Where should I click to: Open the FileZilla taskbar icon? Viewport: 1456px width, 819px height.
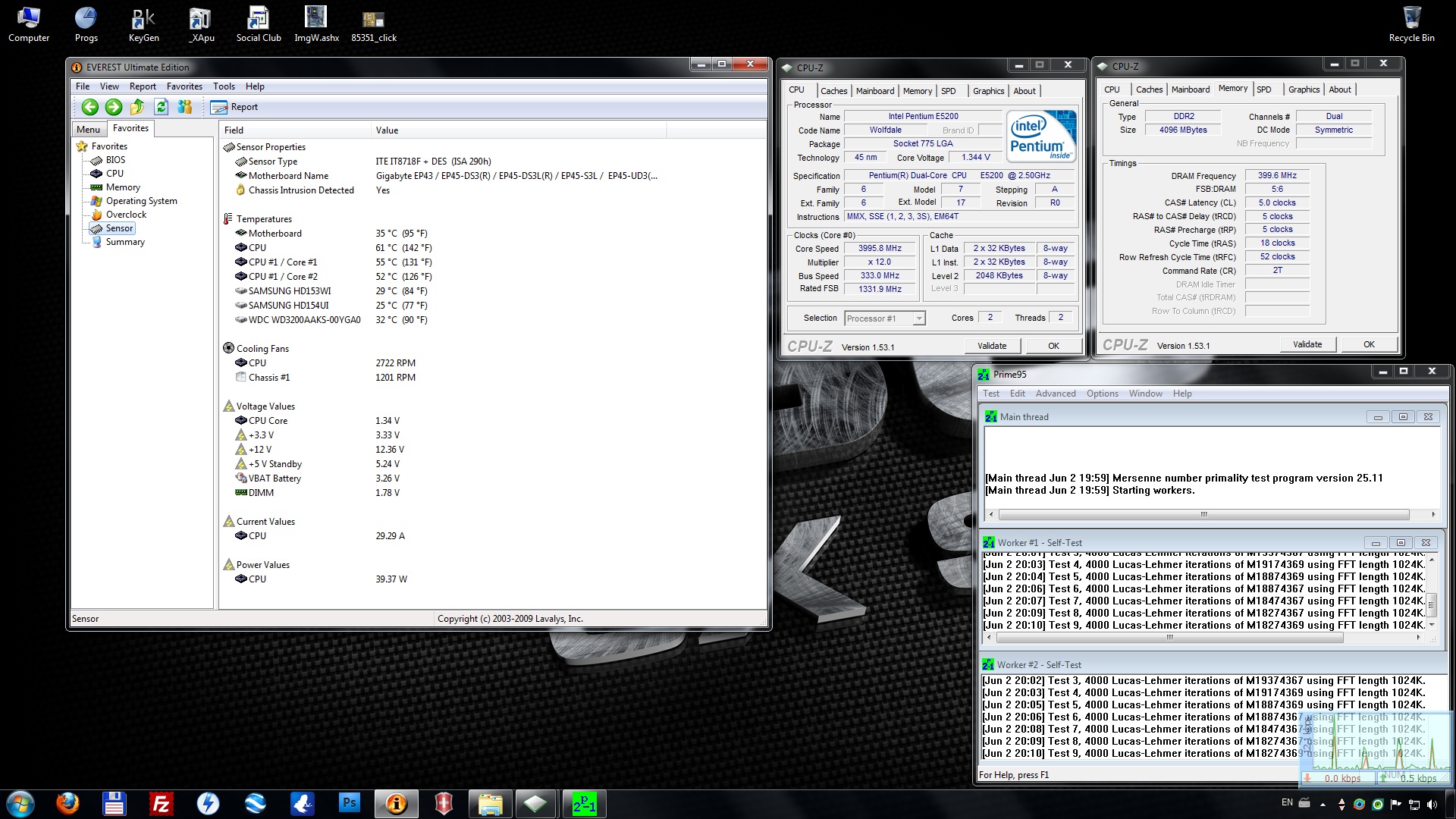(x=161, y=803)
